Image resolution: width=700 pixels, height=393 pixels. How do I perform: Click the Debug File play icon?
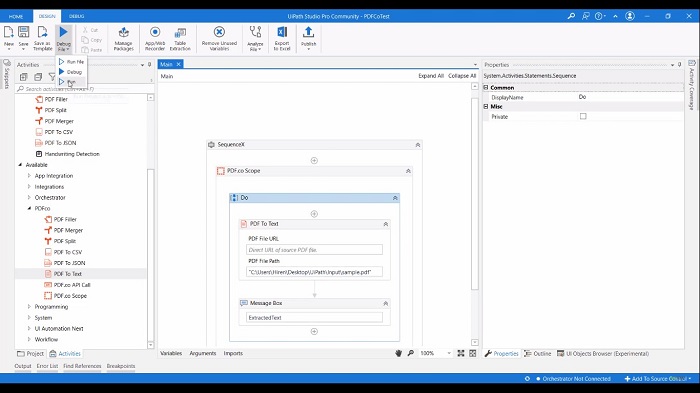[63, 32]
